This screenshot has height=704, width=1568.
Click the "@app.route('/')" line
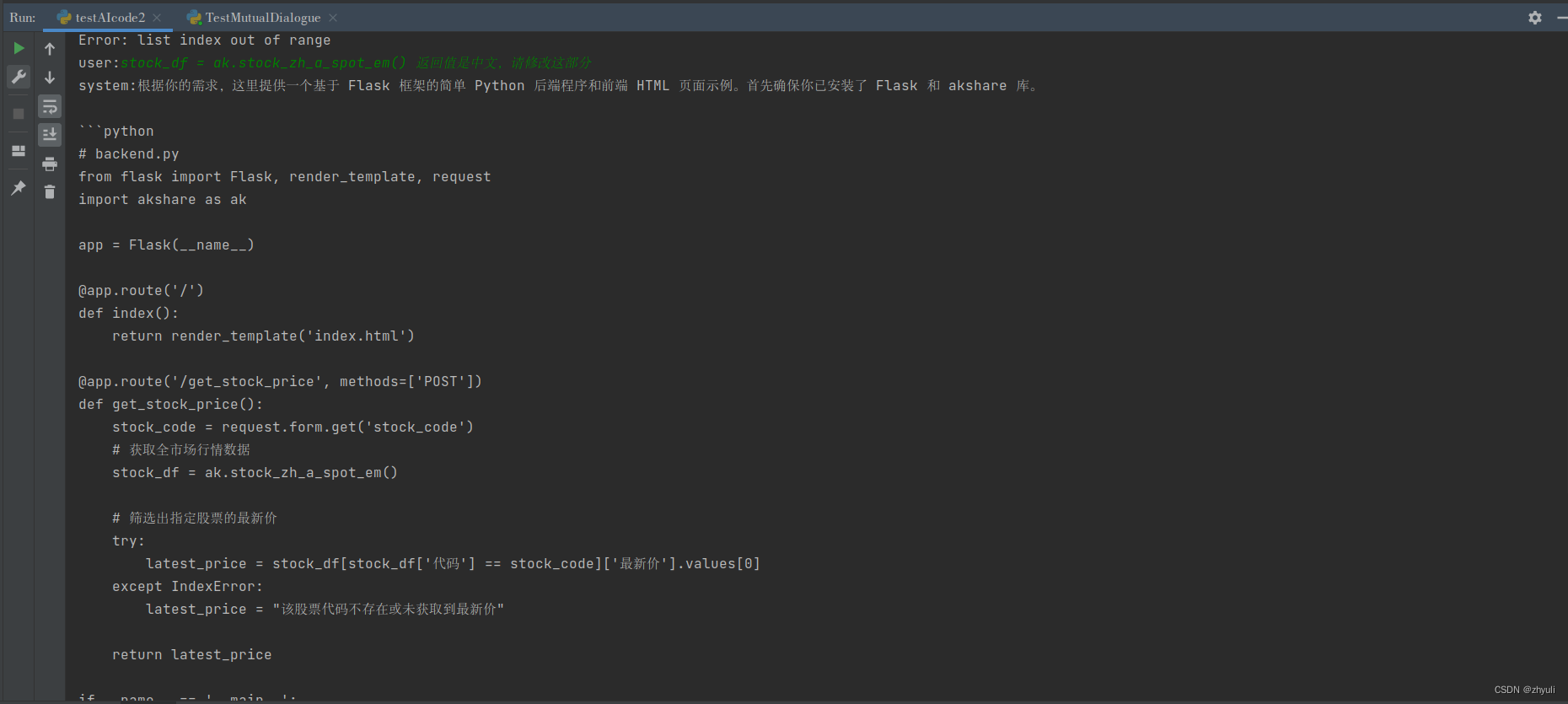[x=141, y=291]
